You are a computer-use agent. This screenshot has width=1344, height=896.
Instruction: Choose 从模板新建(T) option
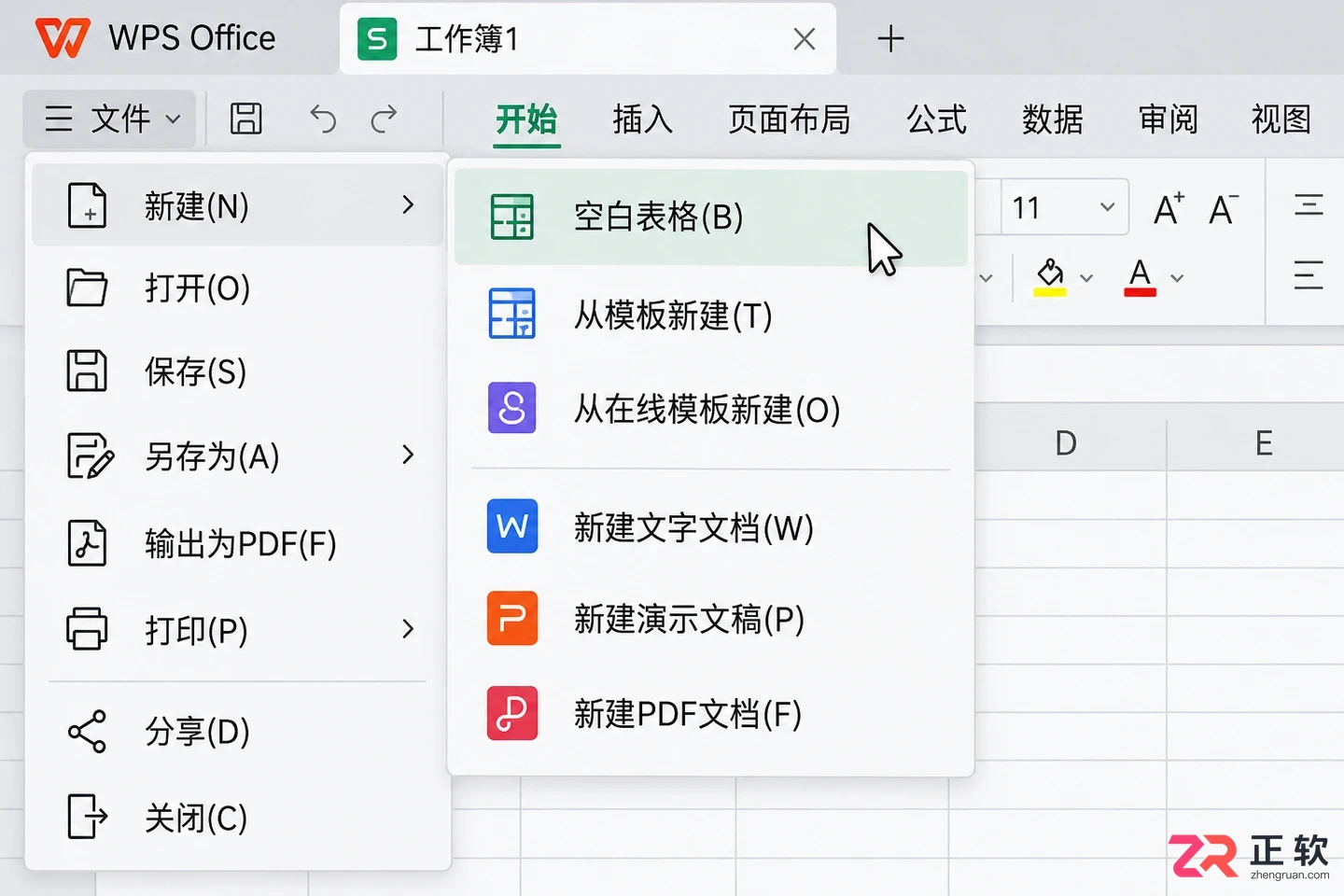click(x=710, y=315)
